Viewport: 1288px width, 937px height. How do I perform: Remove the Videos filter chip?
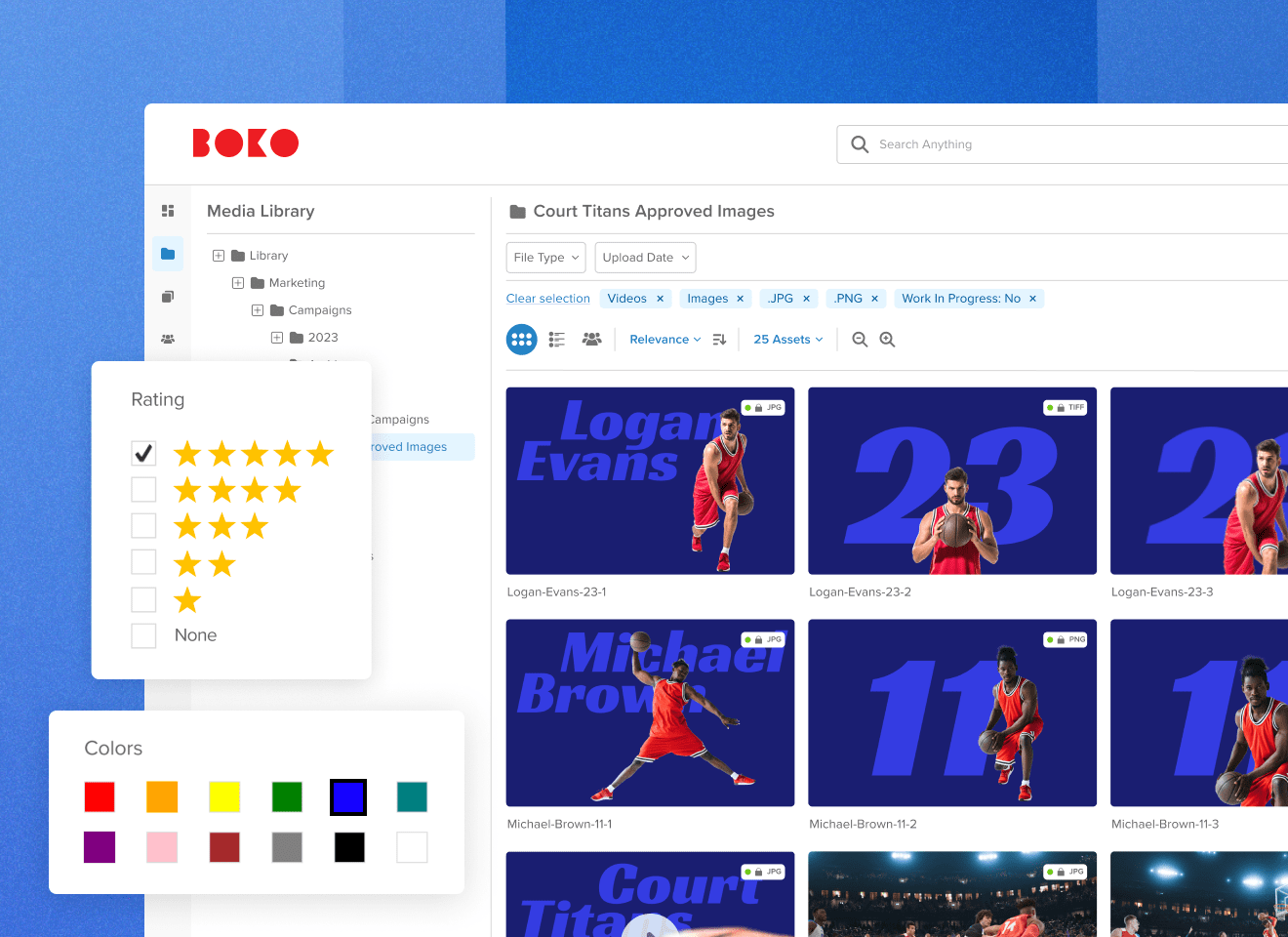click(660, 299)
